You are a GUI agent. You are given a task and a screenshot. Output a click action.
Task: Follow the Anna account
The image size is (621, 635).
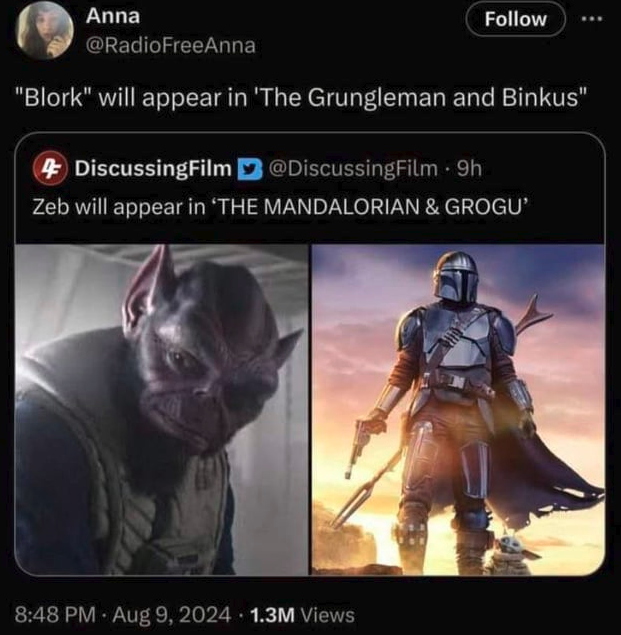[x=515, y=19]
